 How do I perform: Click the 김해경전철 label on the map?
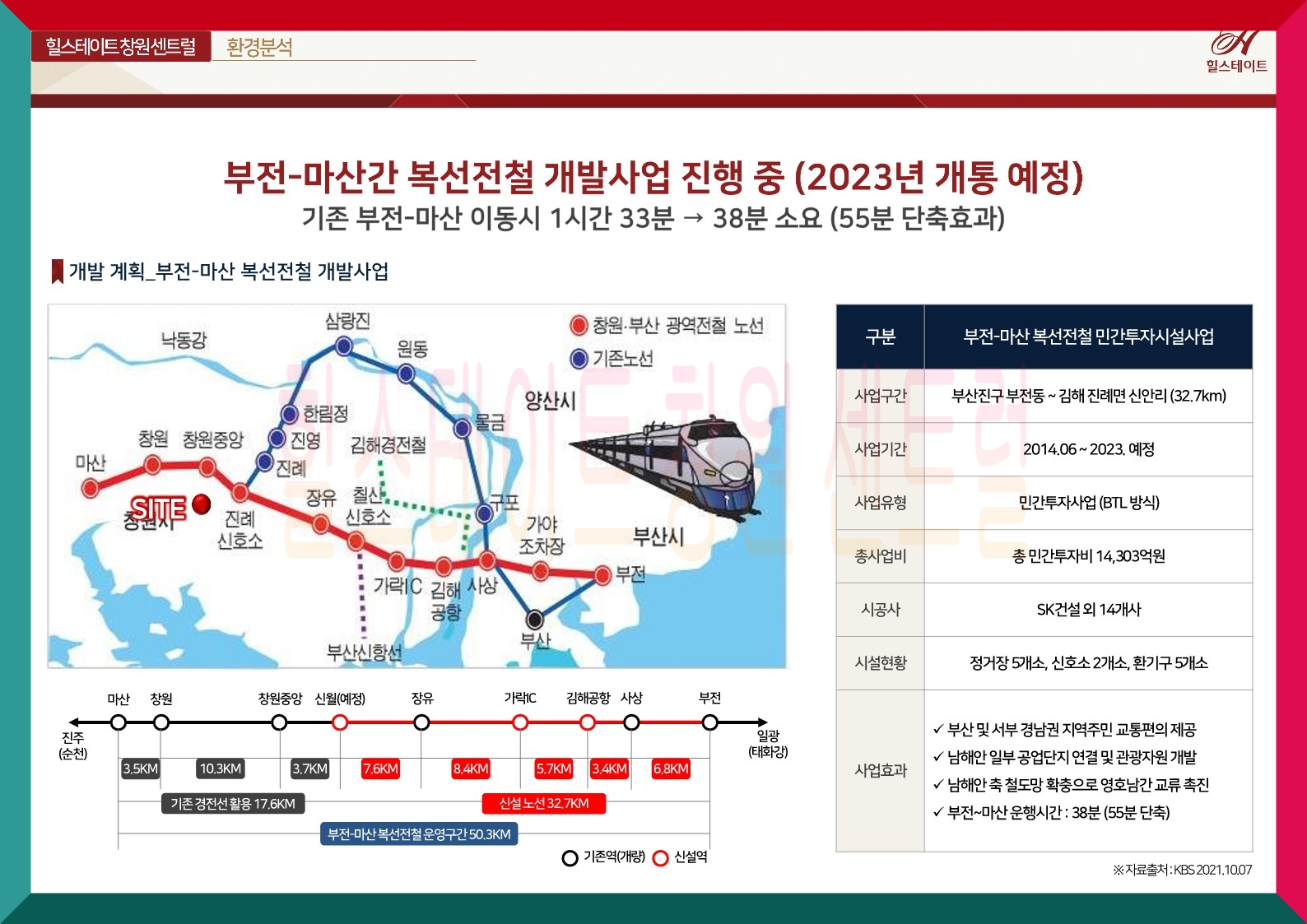[x=388, y=445]
